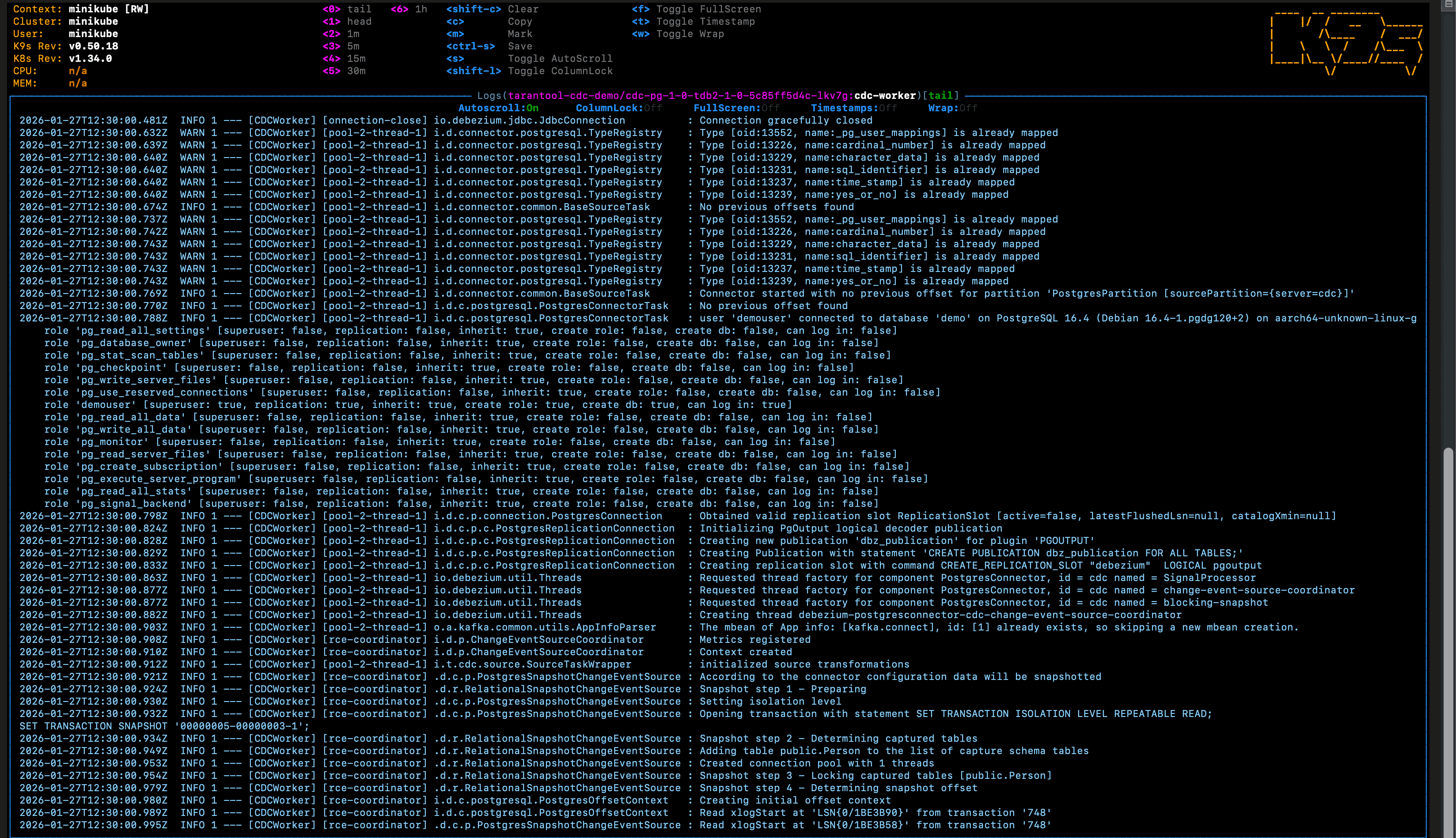This screenshot has height=838, width=1456.
Task: Click the Autoscroll:On indicator
Action: tap(499, 108)
